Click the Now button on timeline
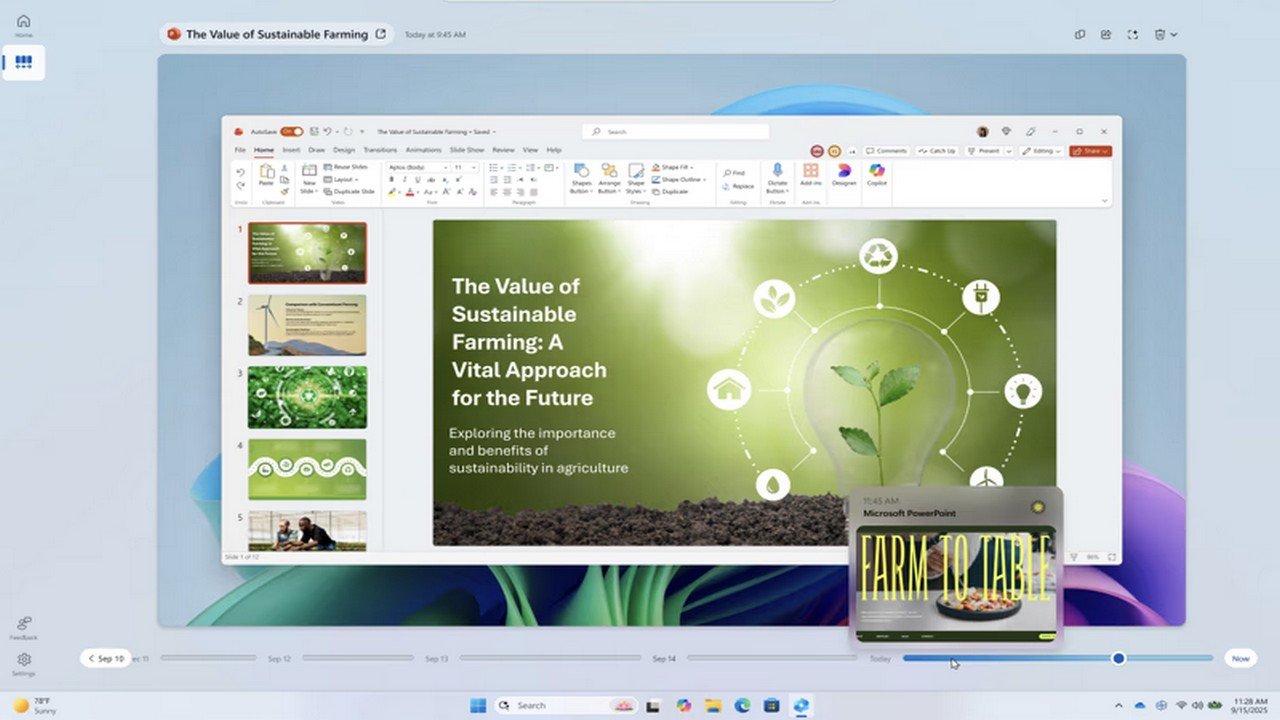1280x720 pixels. [x=1240, y=658]
